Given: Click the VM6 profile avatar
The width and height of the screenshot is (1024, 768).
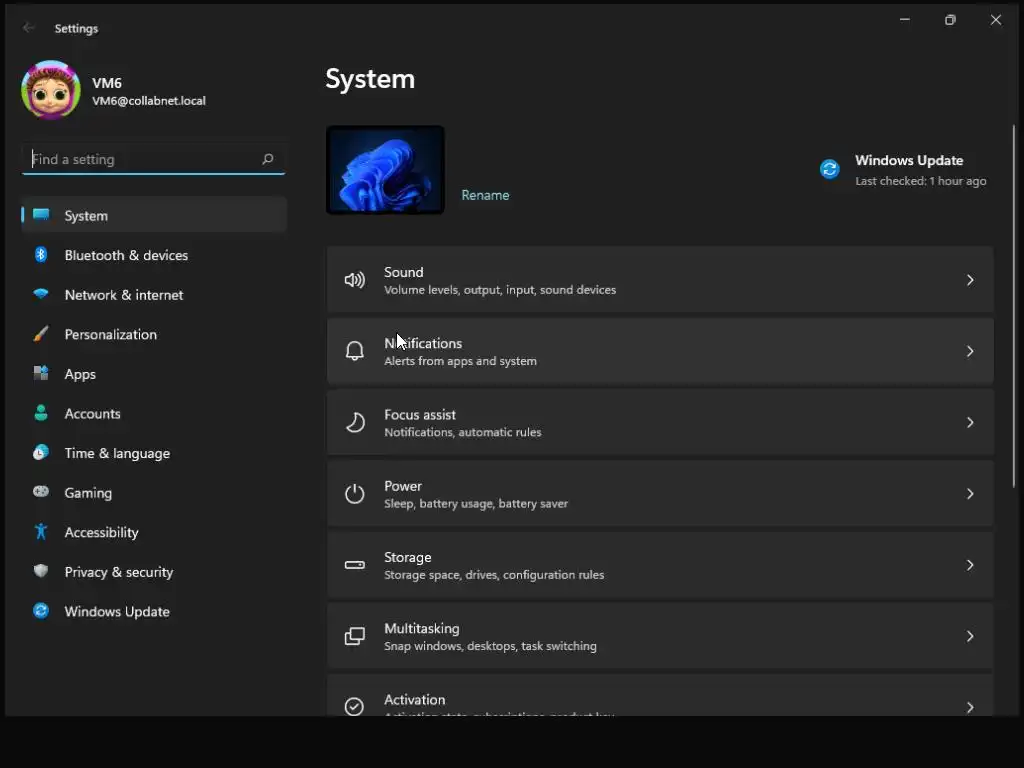Looking at the screenshot, I should tap(51, 91).
